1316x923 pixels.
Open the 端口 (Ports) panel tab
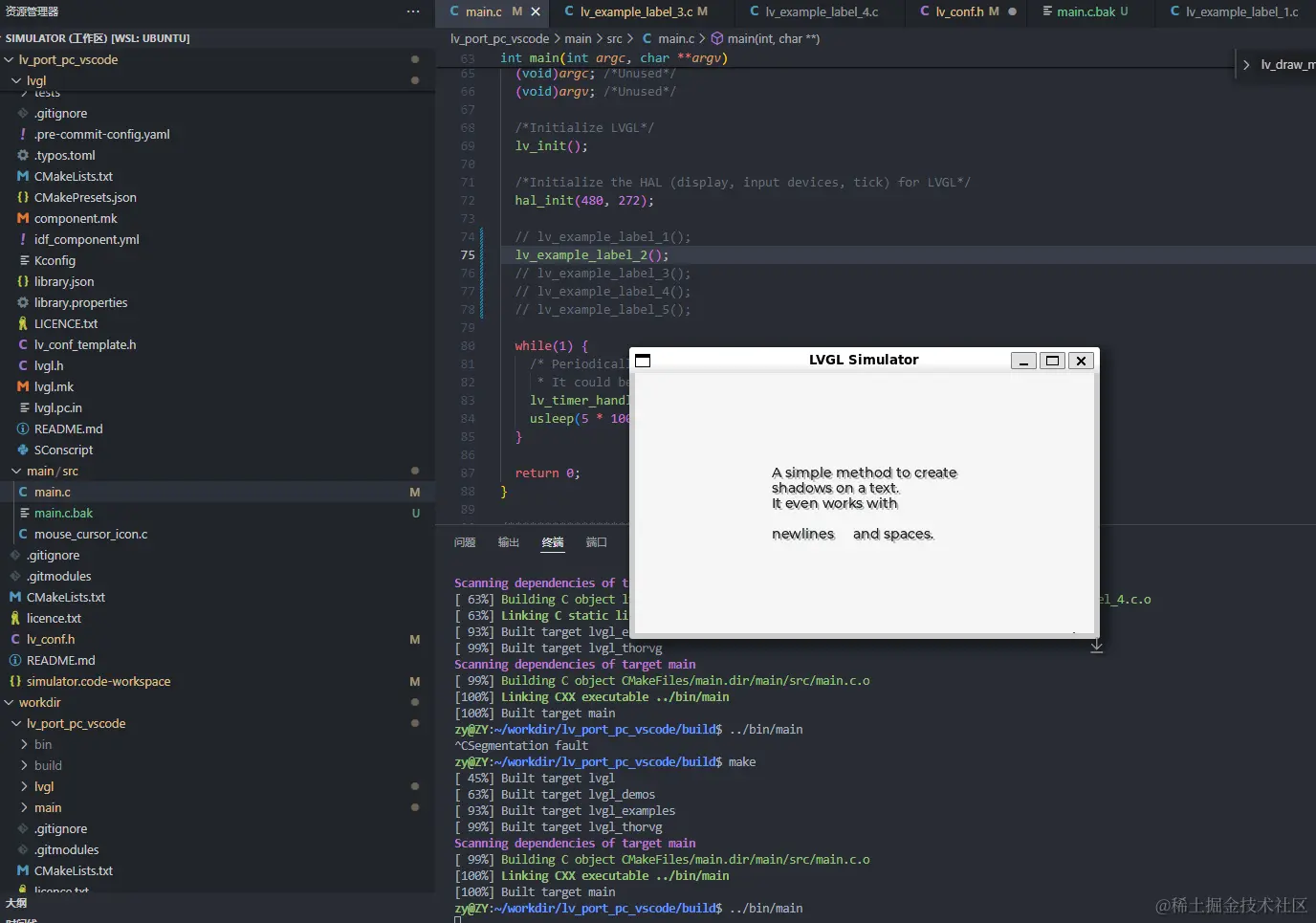pyautogui.click(x=597, y=542)
